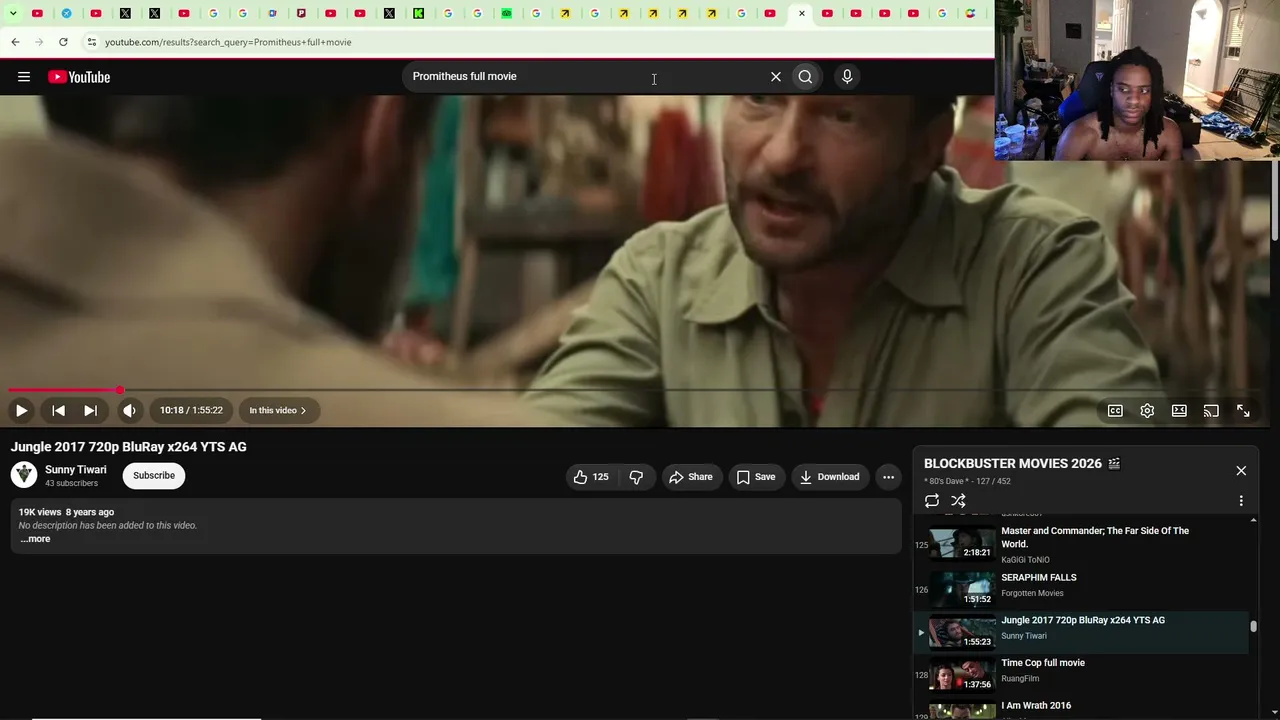Open the browser tab search dropdown

[13, 14]
